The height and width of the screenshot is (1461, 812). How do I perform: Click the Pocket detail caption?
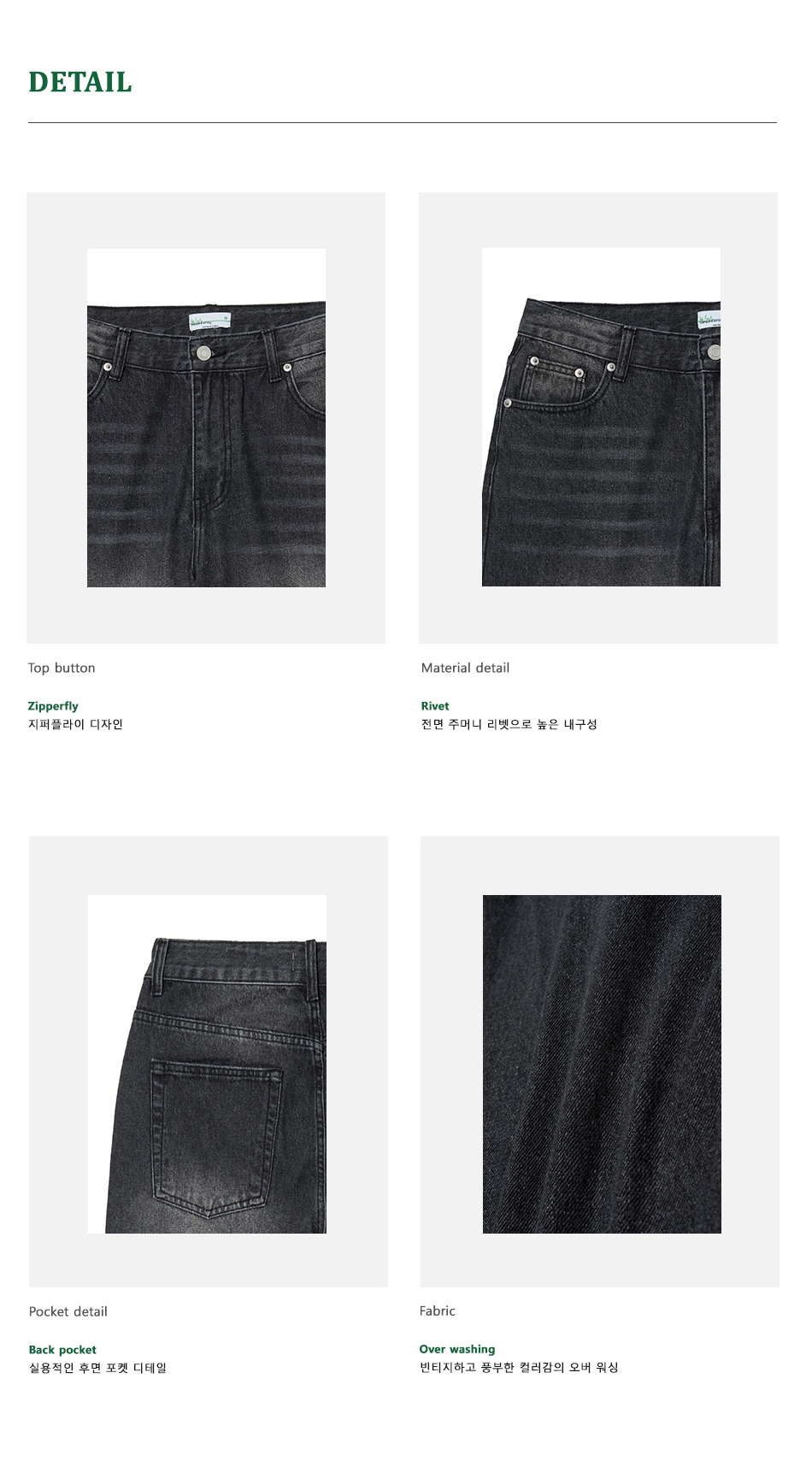point(68,1311)
